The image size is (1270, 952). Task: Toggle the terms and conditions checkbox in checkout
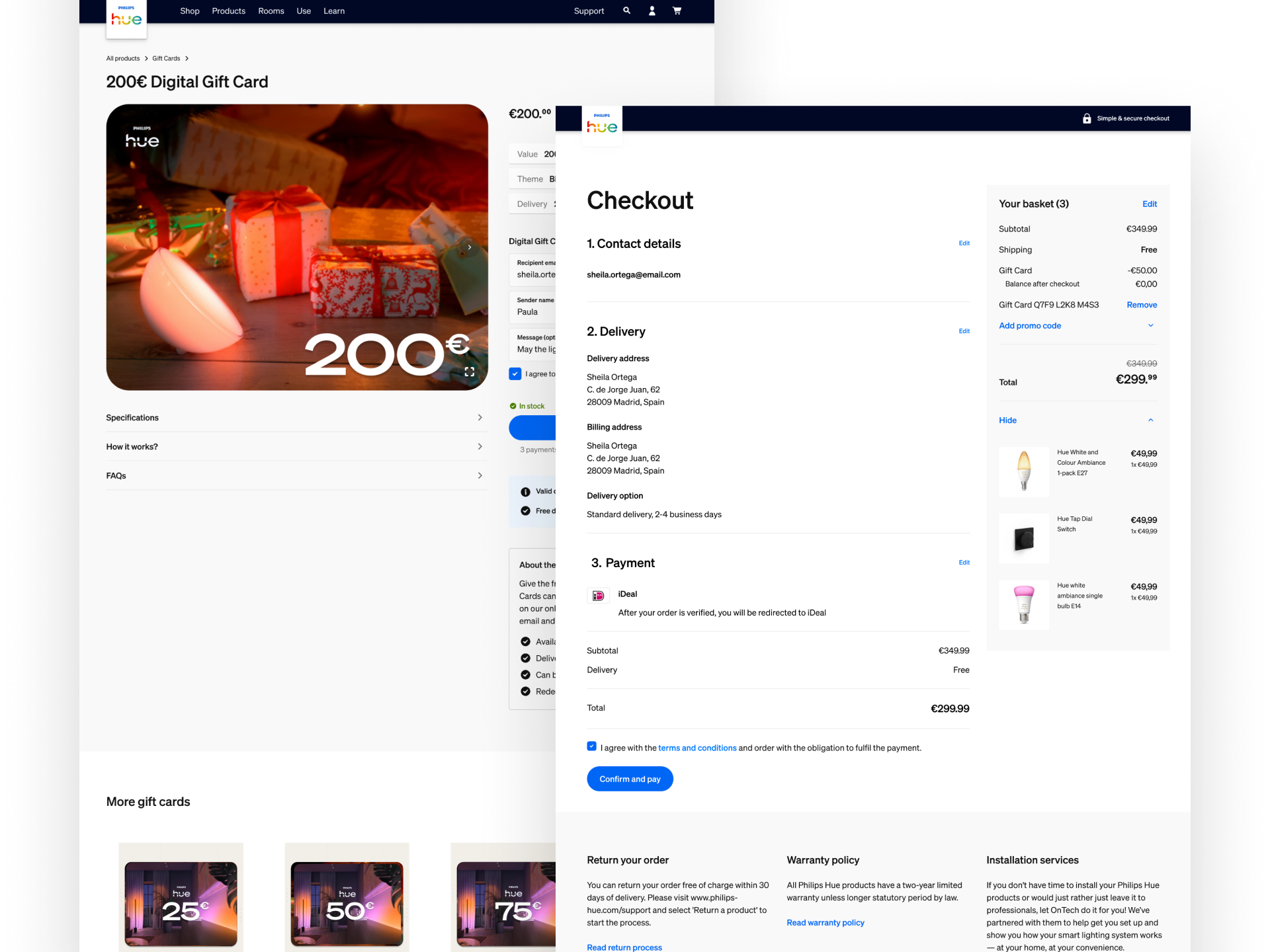pyautogui.click(x=591, y=746)
